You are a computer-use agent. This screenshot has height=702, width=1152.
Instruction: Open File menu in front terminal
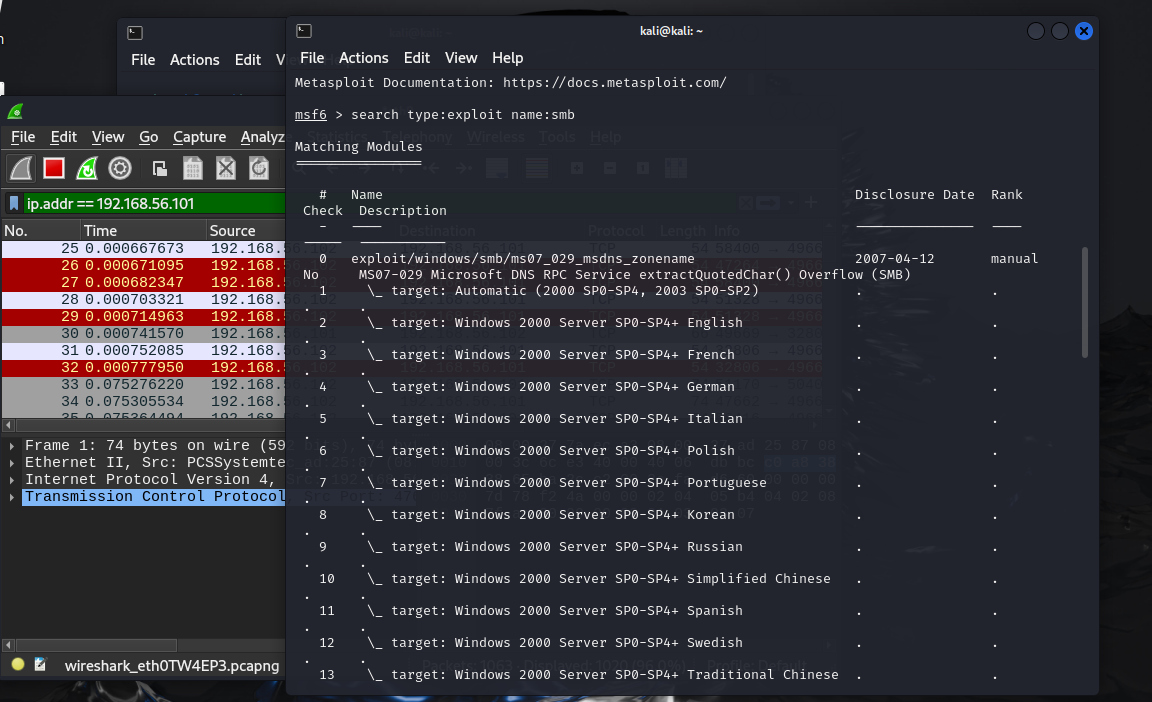click(x=312, y=58)
